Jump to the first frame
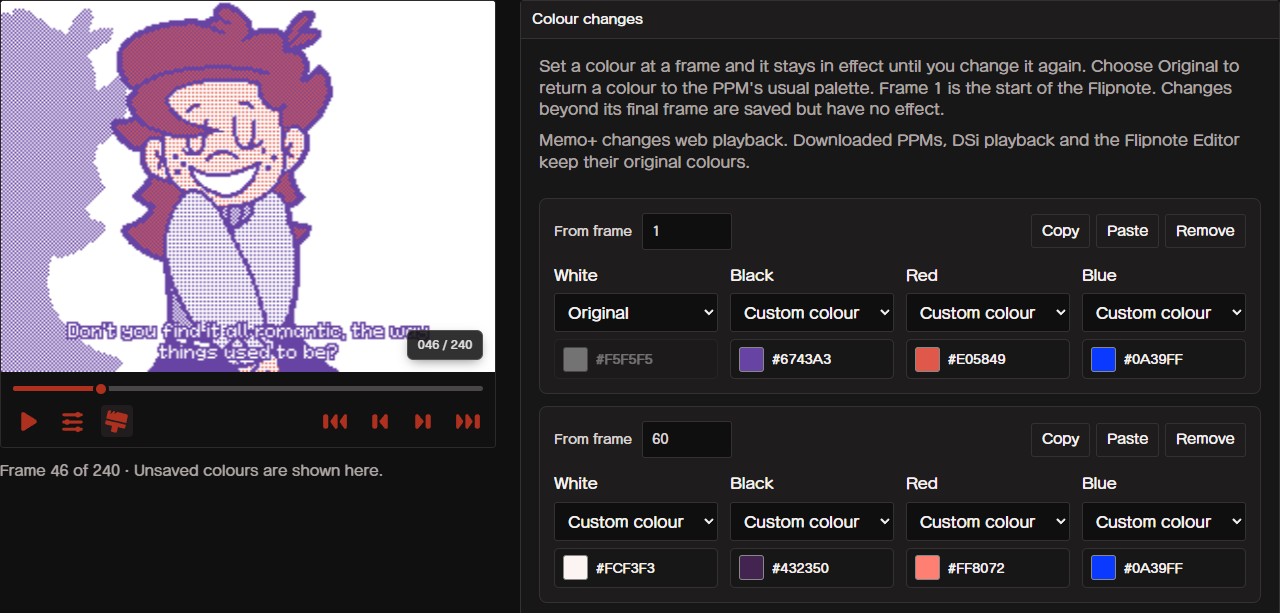This screenshot has height=613, width=1280. tap(335, 422)
